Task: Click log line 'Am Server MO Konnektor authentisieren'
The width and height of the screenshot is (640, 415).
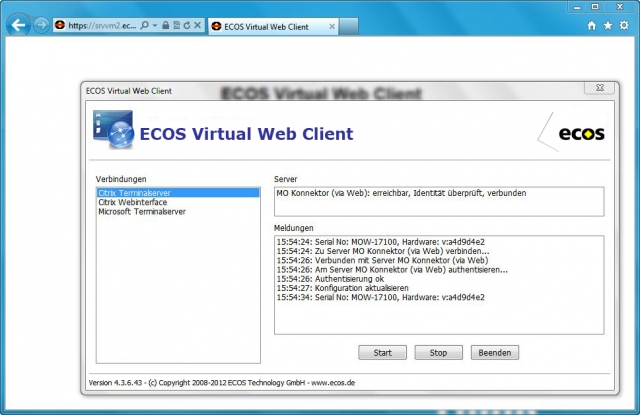Action: [392, 270]
